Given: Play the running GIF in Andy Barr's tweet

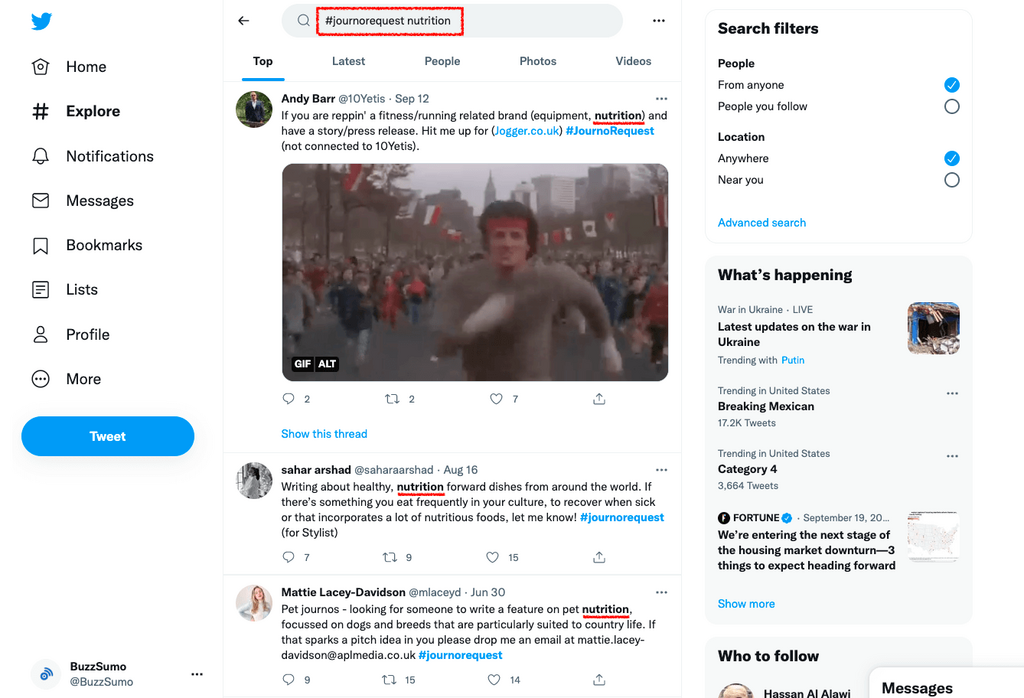Looking at the screenshot, I should [474, 272].
